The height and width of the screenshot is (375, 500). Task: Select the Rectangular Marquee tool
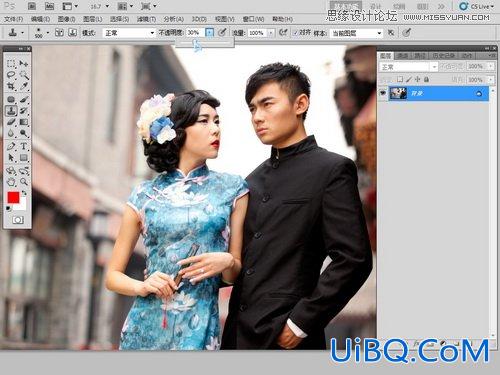[x=11, y=64]
